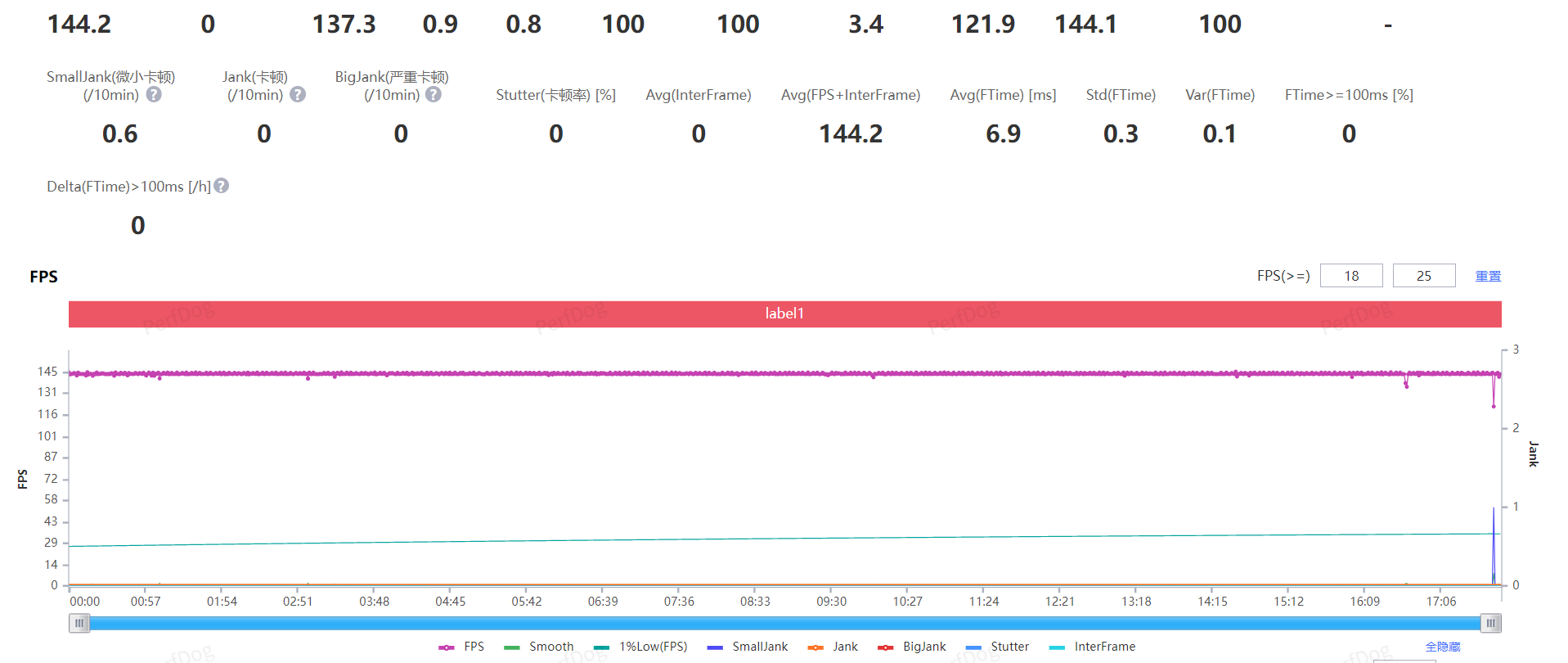Click the right handle of time range slider

(x=1490, y=624)
